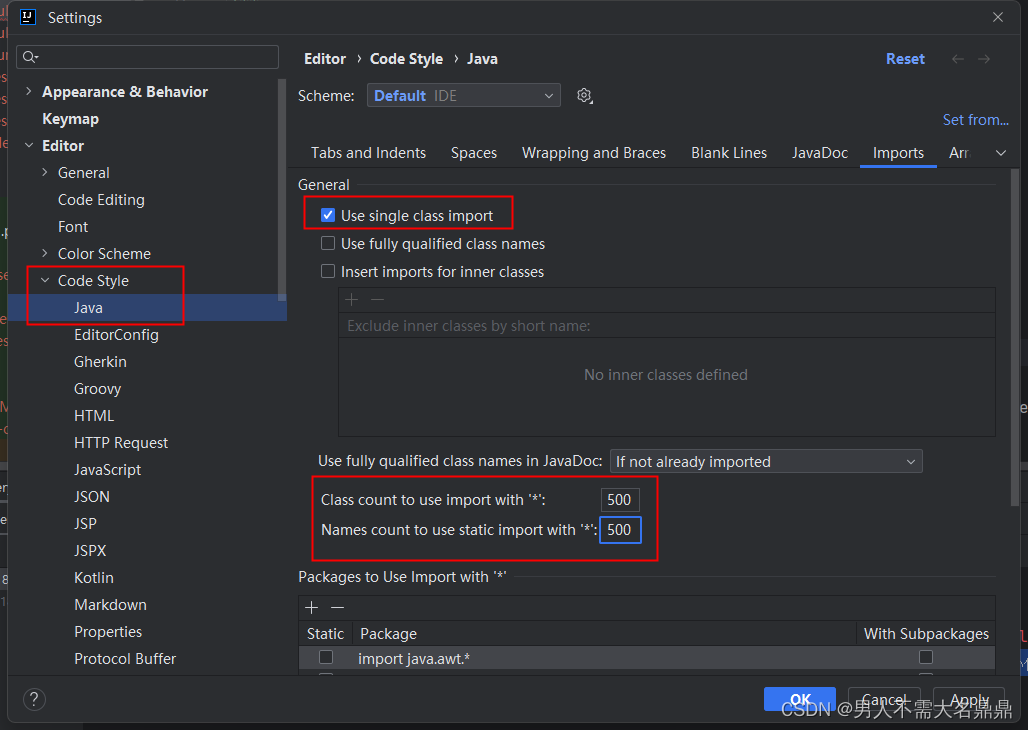This screenshot has width=1028, height=730.
Task: Expand the Color Scheme node
Action: click(x=45, y=253)
